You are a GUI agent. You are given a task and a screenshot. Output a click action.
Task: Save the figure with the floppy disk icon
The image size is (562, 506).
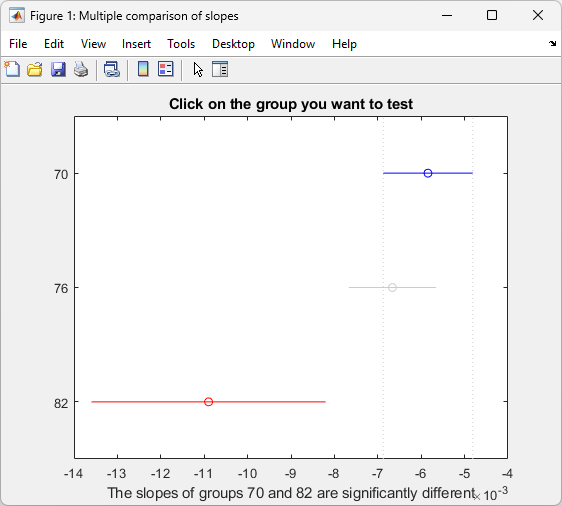[58, 69]
